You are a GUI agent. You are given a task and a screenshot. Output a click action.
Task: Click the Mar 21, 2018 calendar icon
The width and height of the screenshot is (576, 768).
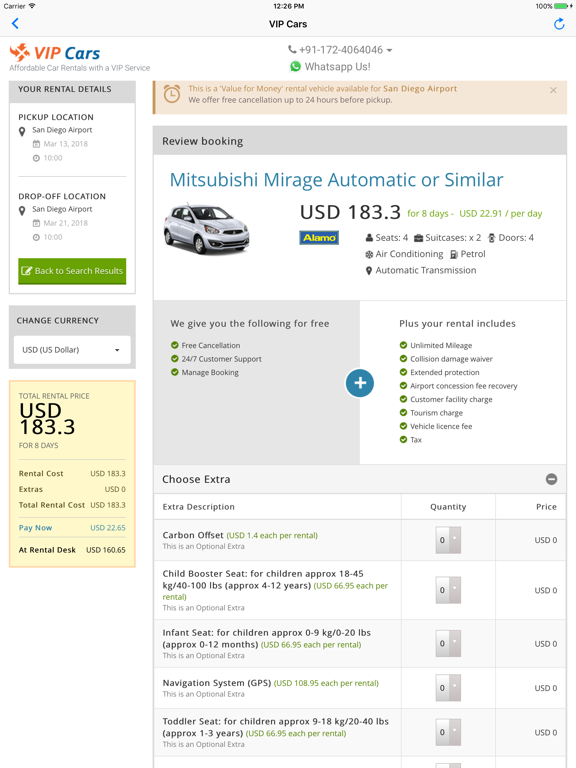click(36, 223)
